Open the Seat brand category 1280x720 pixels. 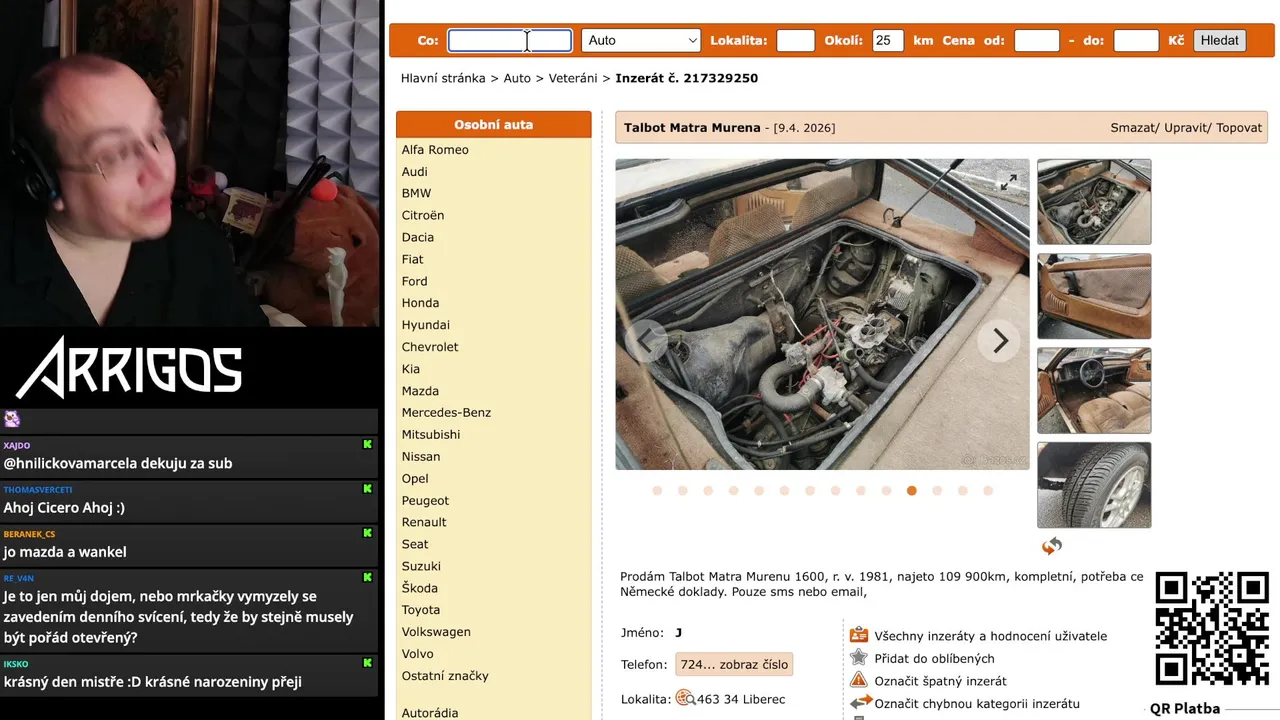click(x=415, y=544)
